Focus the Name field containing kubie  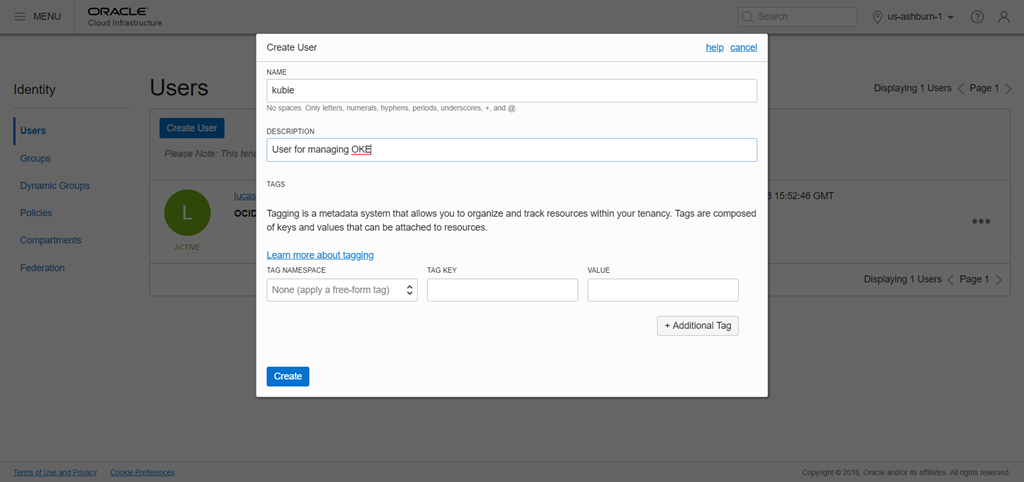[x=511, y=90]
